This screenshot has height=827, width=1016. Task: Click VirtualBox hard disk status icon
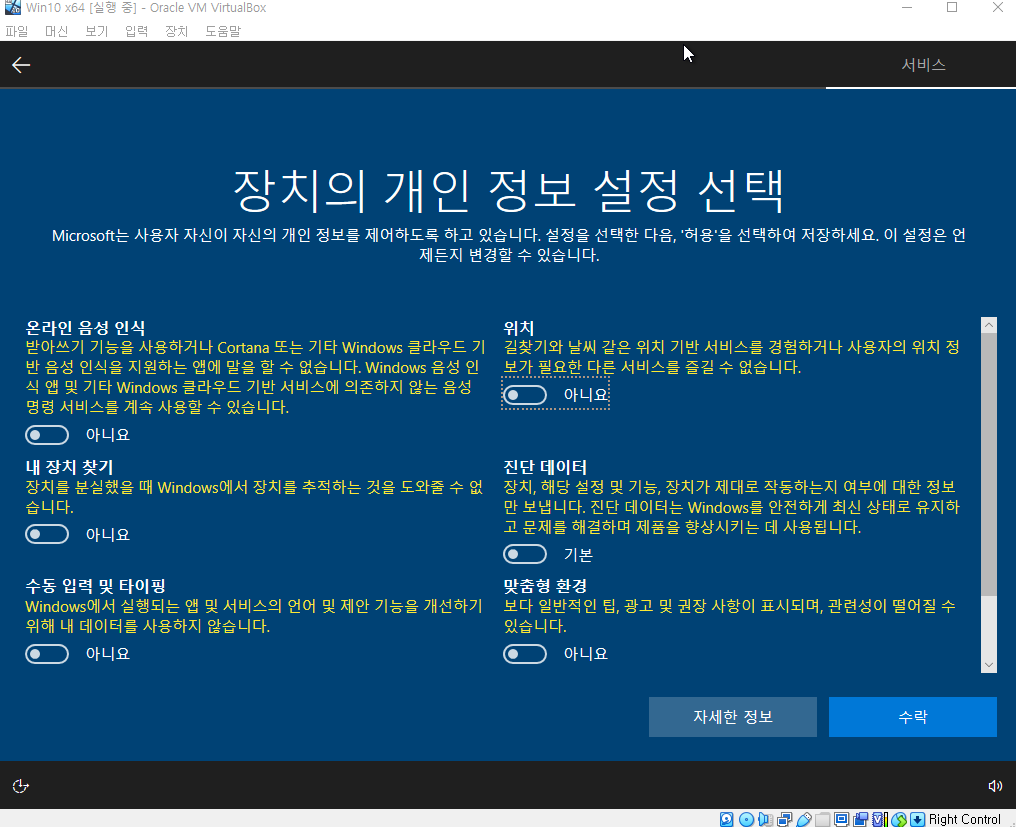(x=726, y=819)
